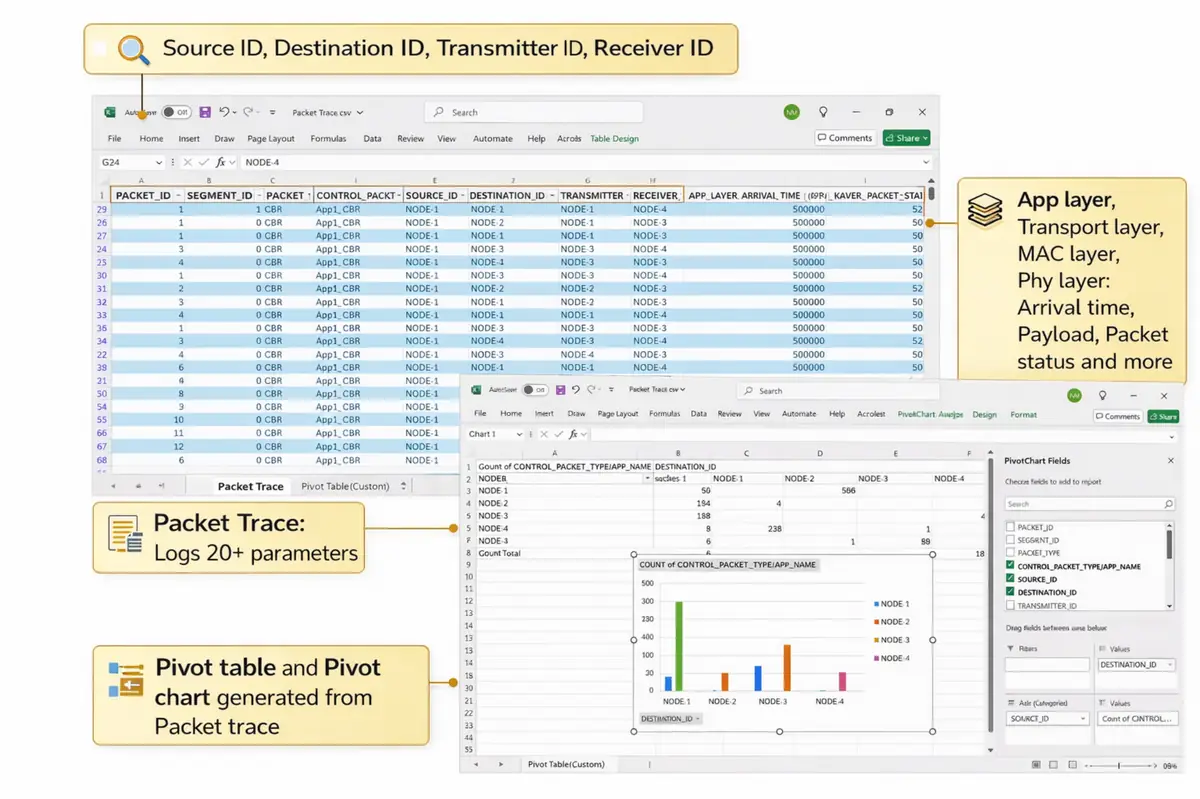Click the green Share button in top window
Screen dimensions: 1200x799
[x=906, y=138]
